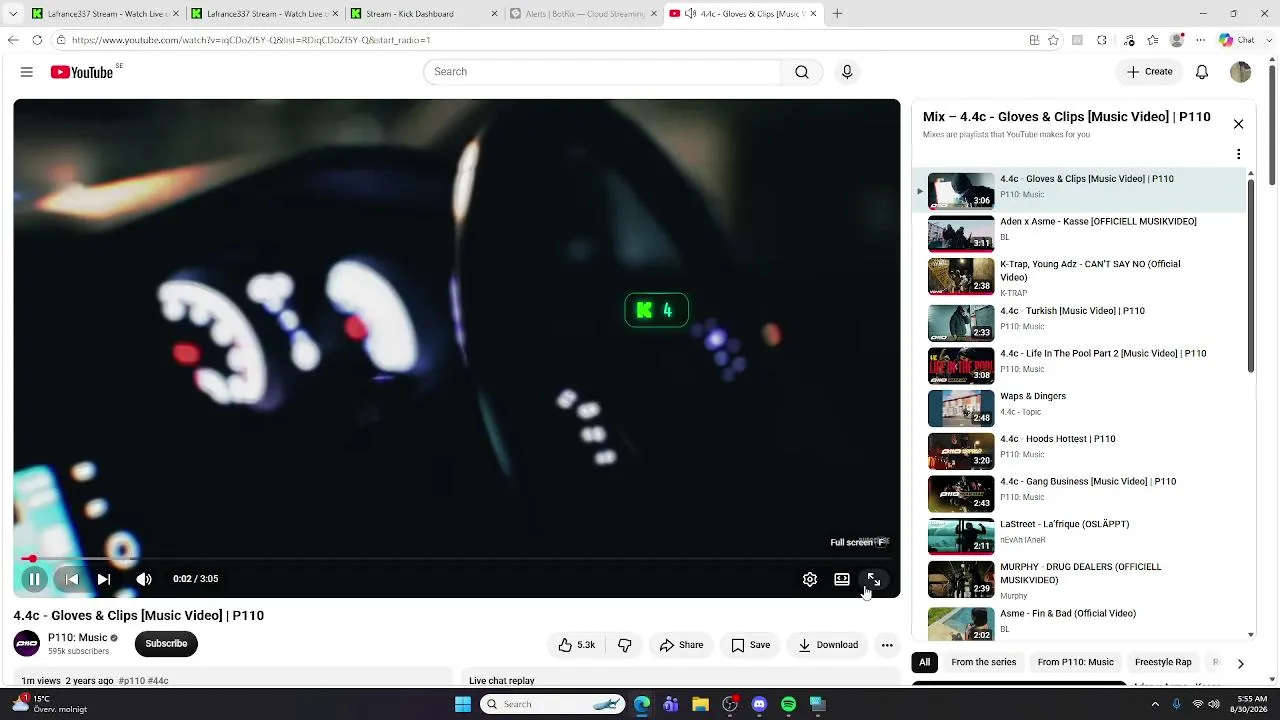Image resolution: width=1280 pixels, height=720 pixels.
Task: Go to previous video in player
Action: [x=71, y=579]
